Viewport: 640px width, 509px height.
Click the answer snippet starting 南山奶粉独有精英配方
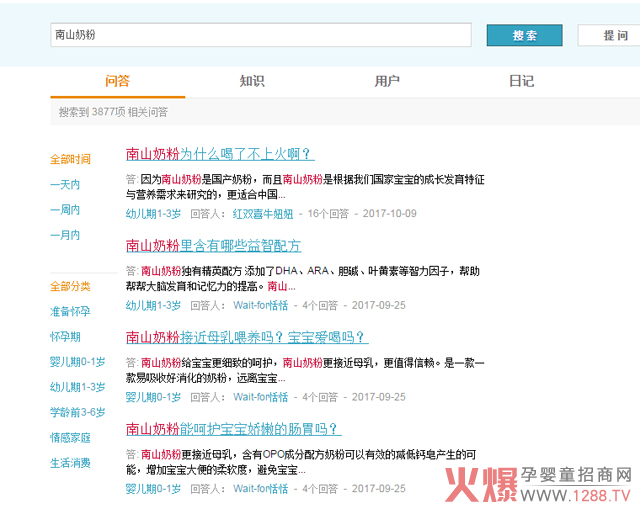click(302, 279)
